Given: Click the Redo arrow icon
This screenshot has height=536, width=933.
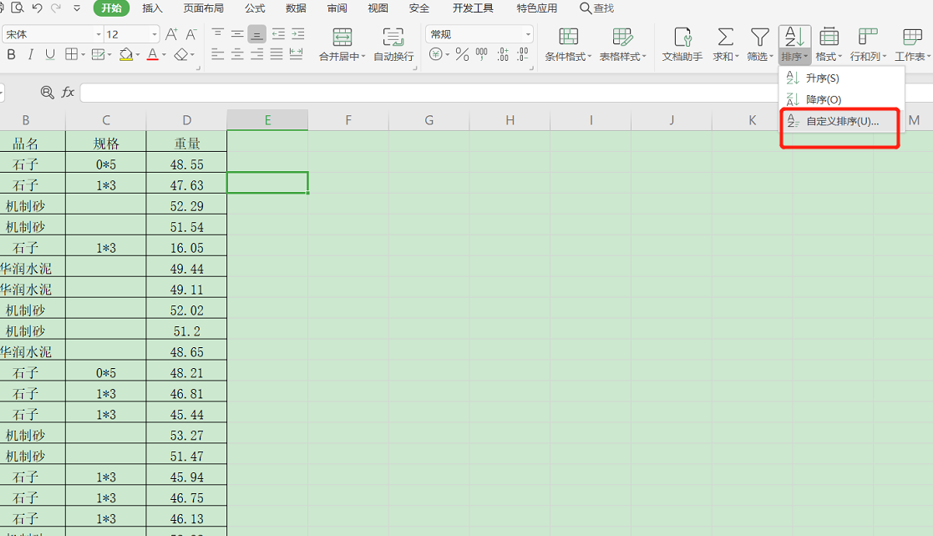Looking at the screenshot, I should (56, 8).
